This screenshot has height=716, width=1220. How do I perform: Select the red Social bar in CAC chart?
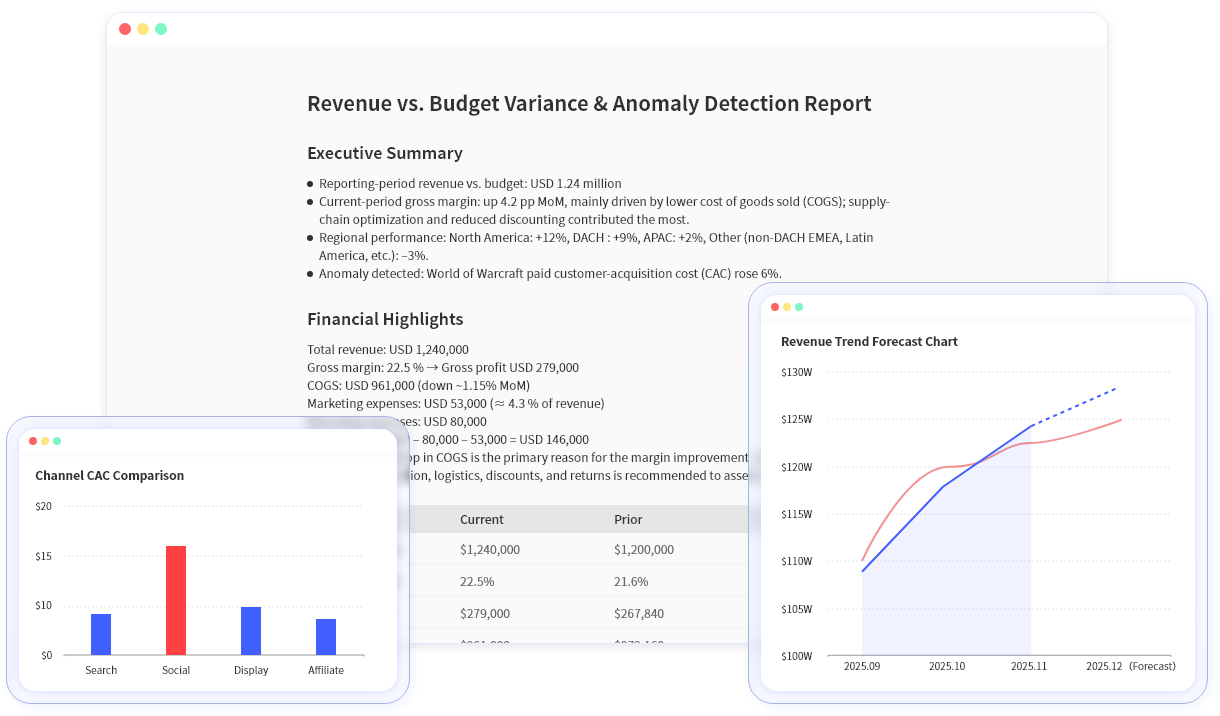tap(176, 598)
